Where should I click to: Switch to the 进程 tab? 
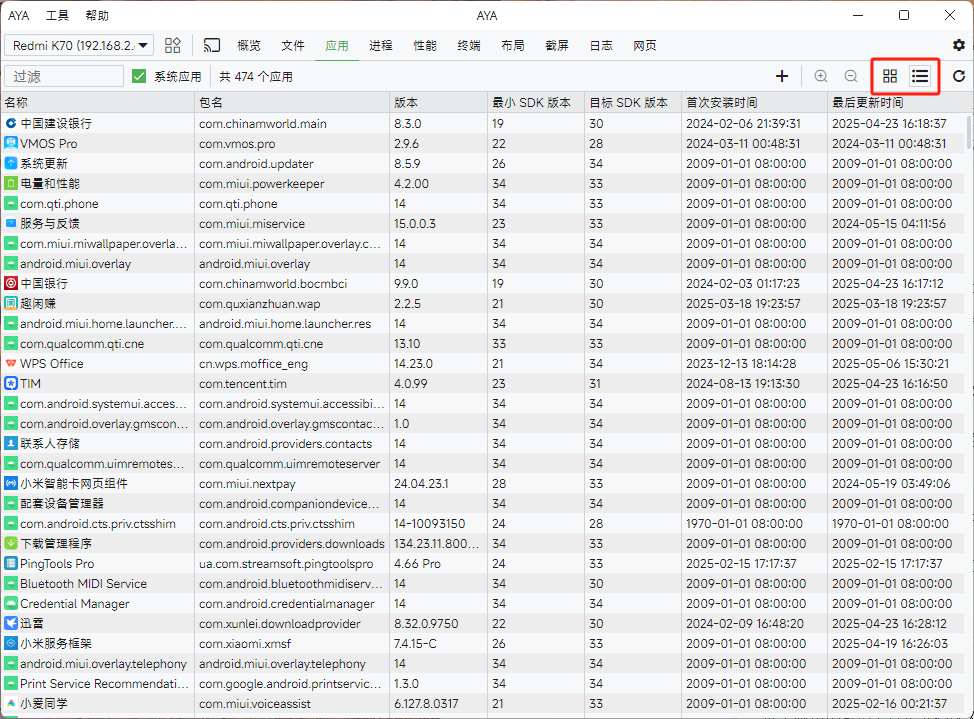[x=381, y=45]
